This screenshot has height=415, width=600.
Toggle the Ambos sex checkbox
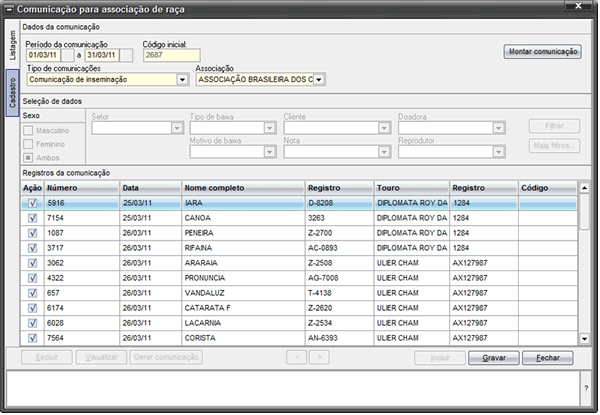click(28, 158)
